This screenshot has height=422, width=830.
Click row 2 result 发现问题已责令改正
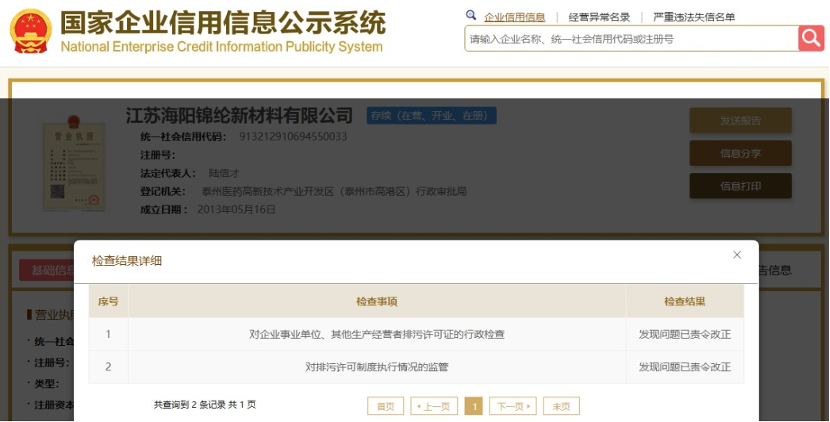(x=684, y=367)
